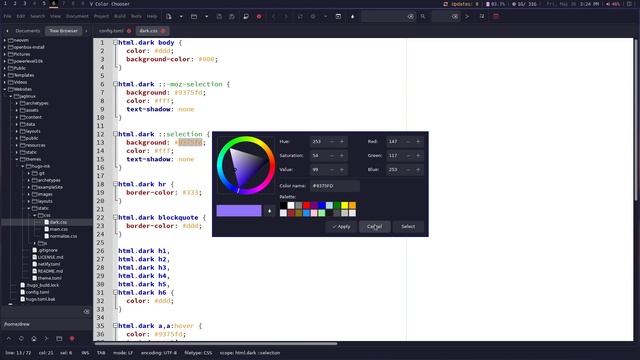Viewport: 640px width, 360px height.
Task: Select main.css in the tree browser
Action: pyautogui.click(x=58, y=229)
